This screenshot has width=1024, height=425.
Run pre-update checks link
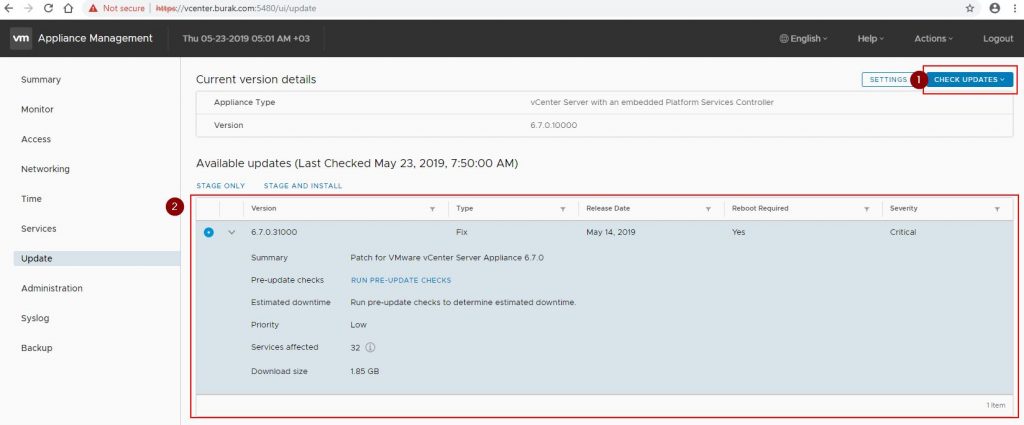[x=401, y=280]
